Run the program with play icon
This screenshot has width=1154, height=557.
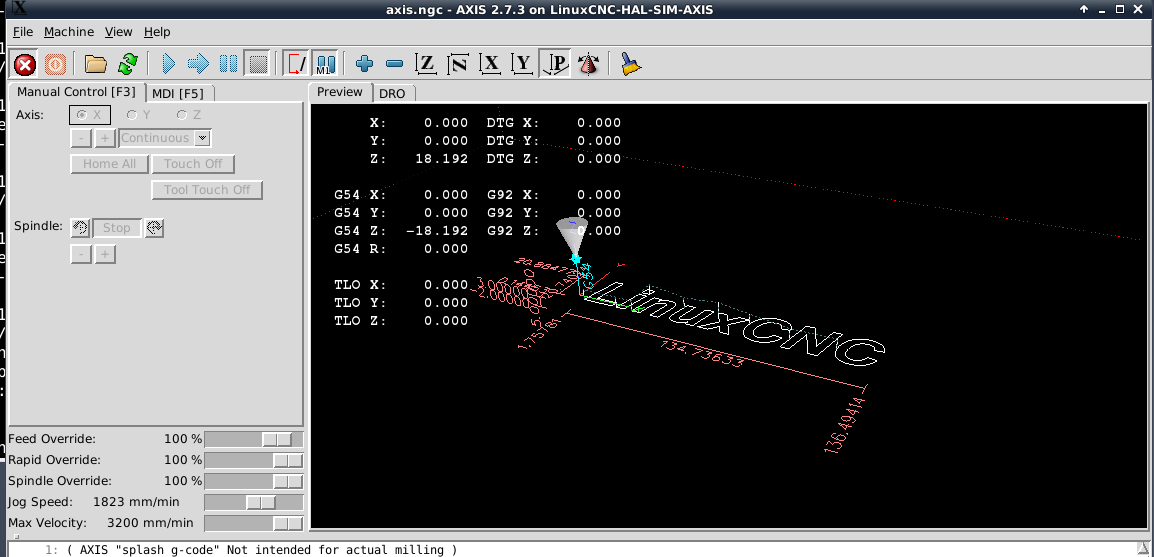[x=169, y=64]
